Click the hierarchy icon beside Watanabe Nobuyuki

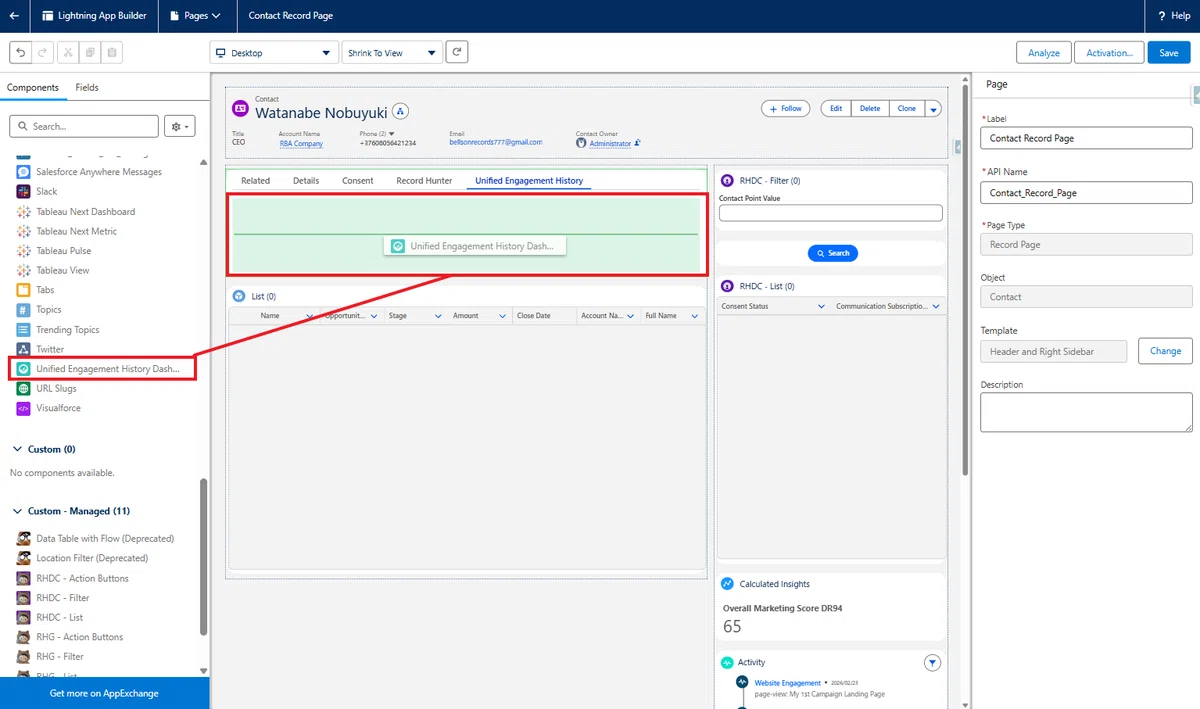click(x=401, y=111)
